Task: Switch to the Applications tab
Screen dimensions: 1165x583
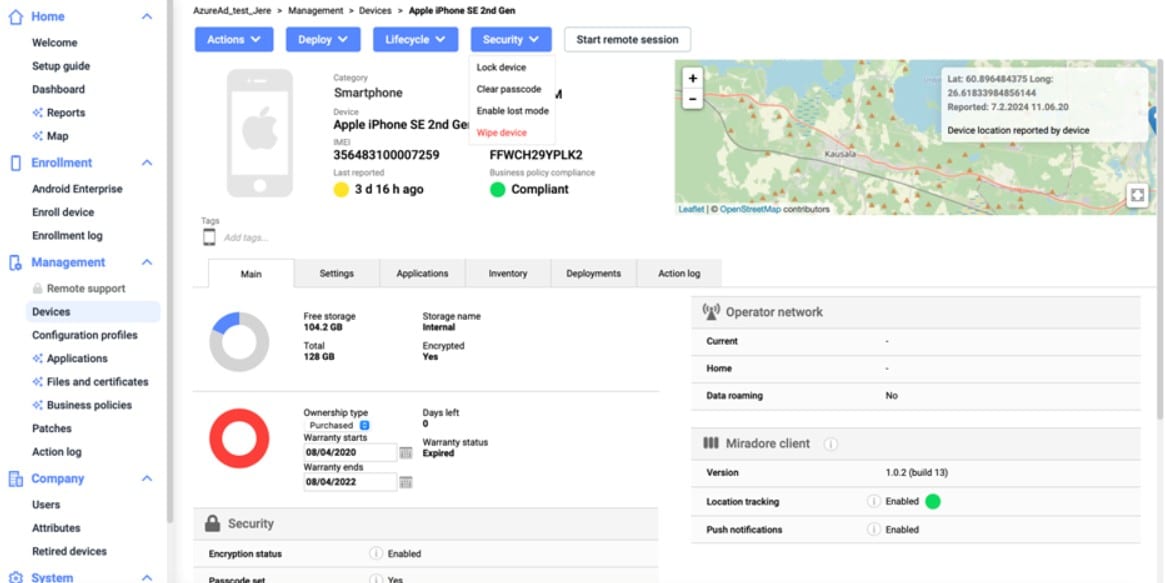Action: click(422, 273)
